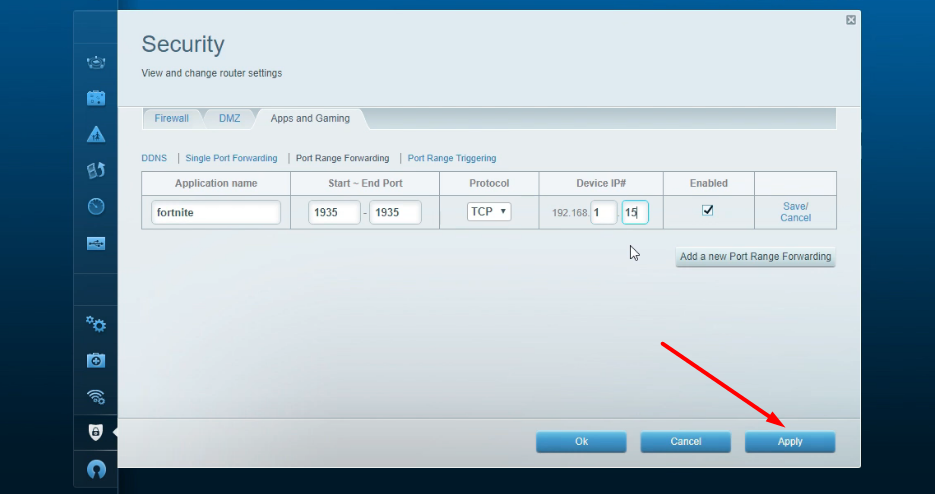
Task: Click Add a new Port Range Forwarding
Action: click(x=755, y=257)
